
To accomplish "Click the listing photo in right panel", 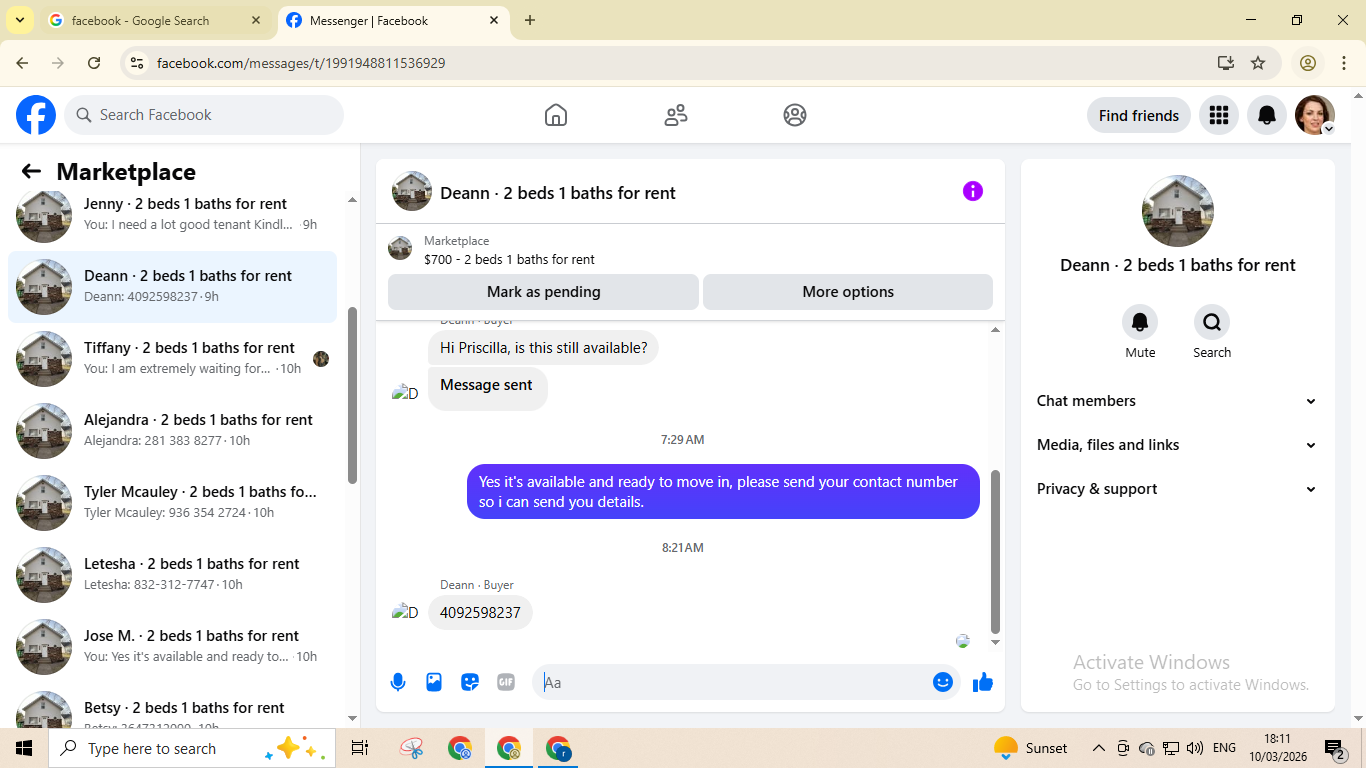I will point(1178,211).
